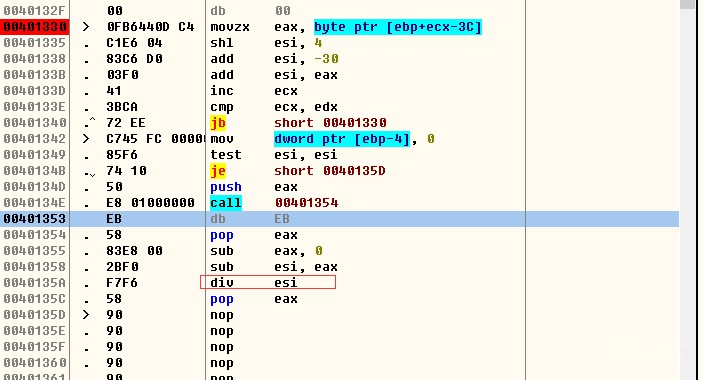This screenshot has width=703, height=380.
Task: Select address cell 00401349
Action: 35,155
